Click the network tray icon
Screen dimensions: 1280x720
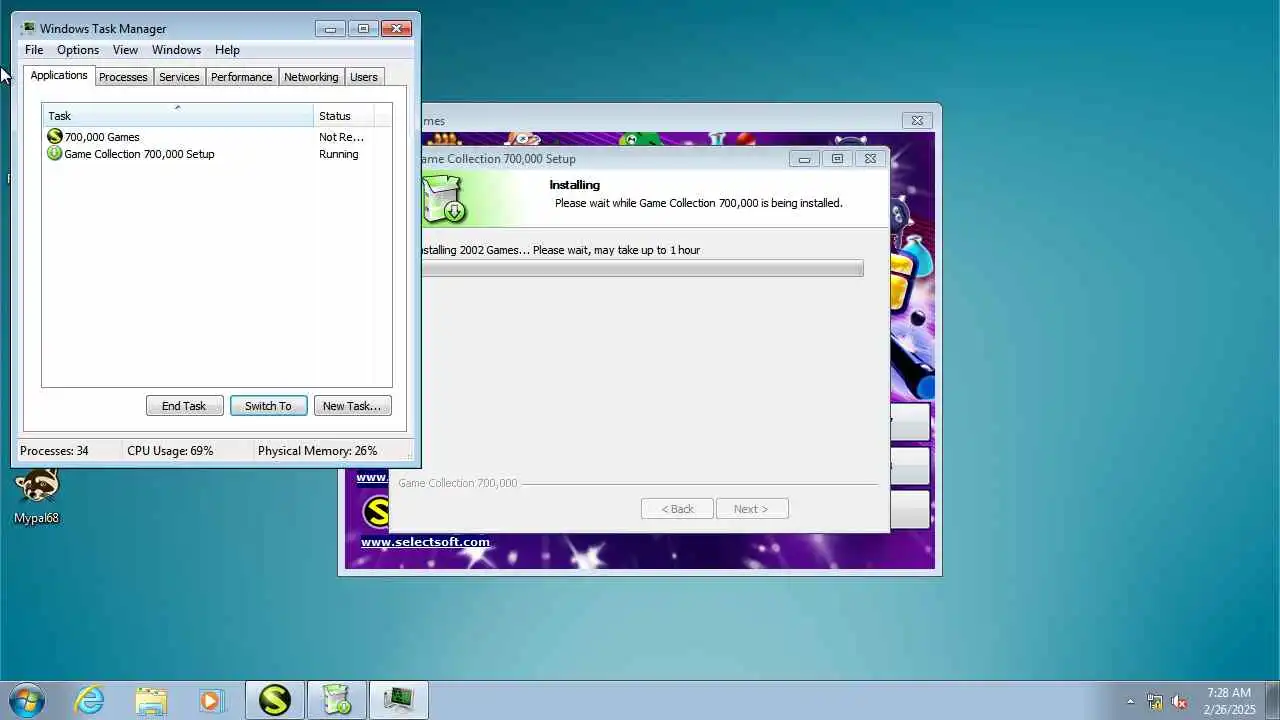pyautogui.click(x=1155, y=701)
